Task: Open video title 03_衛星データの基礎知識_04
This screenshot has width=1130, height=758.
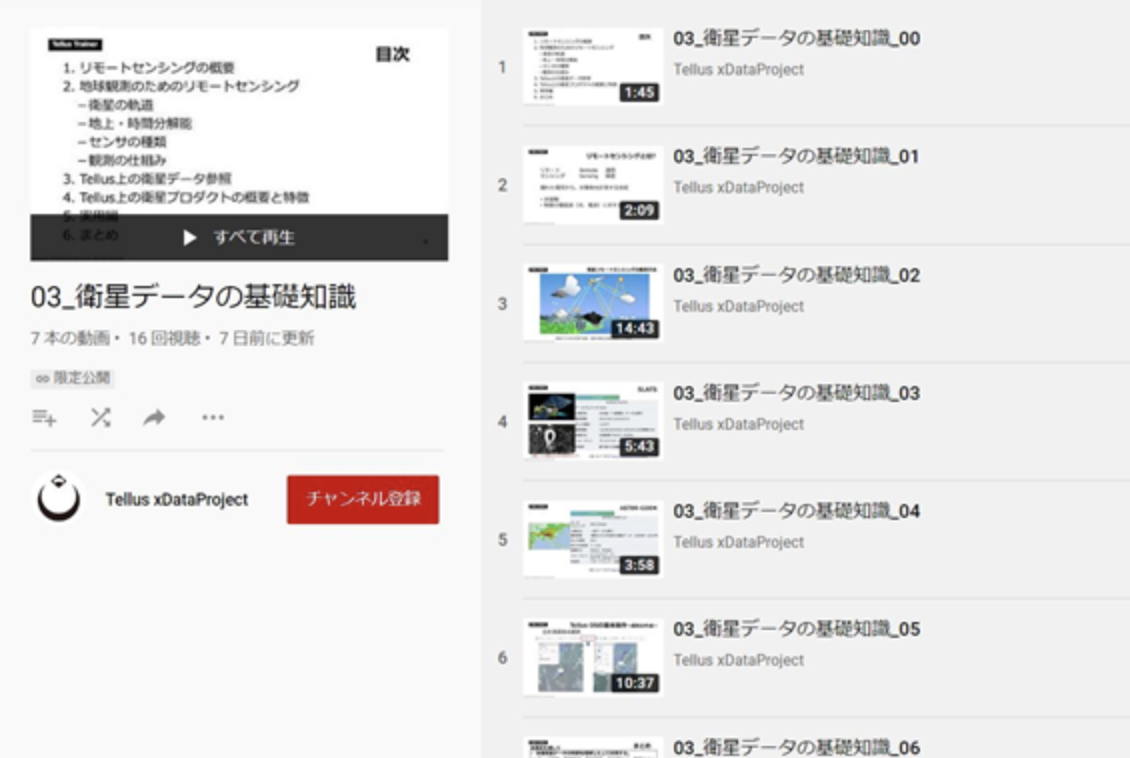Action: click(x=796, y=511)
